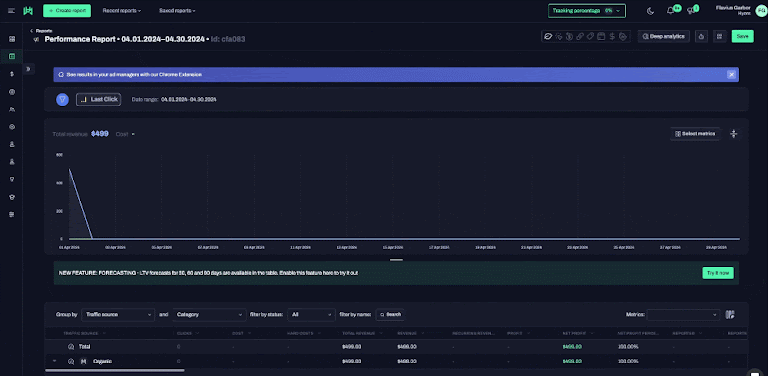Open Saved reports menu
This screenshot has width=768, height=376.
coord(177,11)
